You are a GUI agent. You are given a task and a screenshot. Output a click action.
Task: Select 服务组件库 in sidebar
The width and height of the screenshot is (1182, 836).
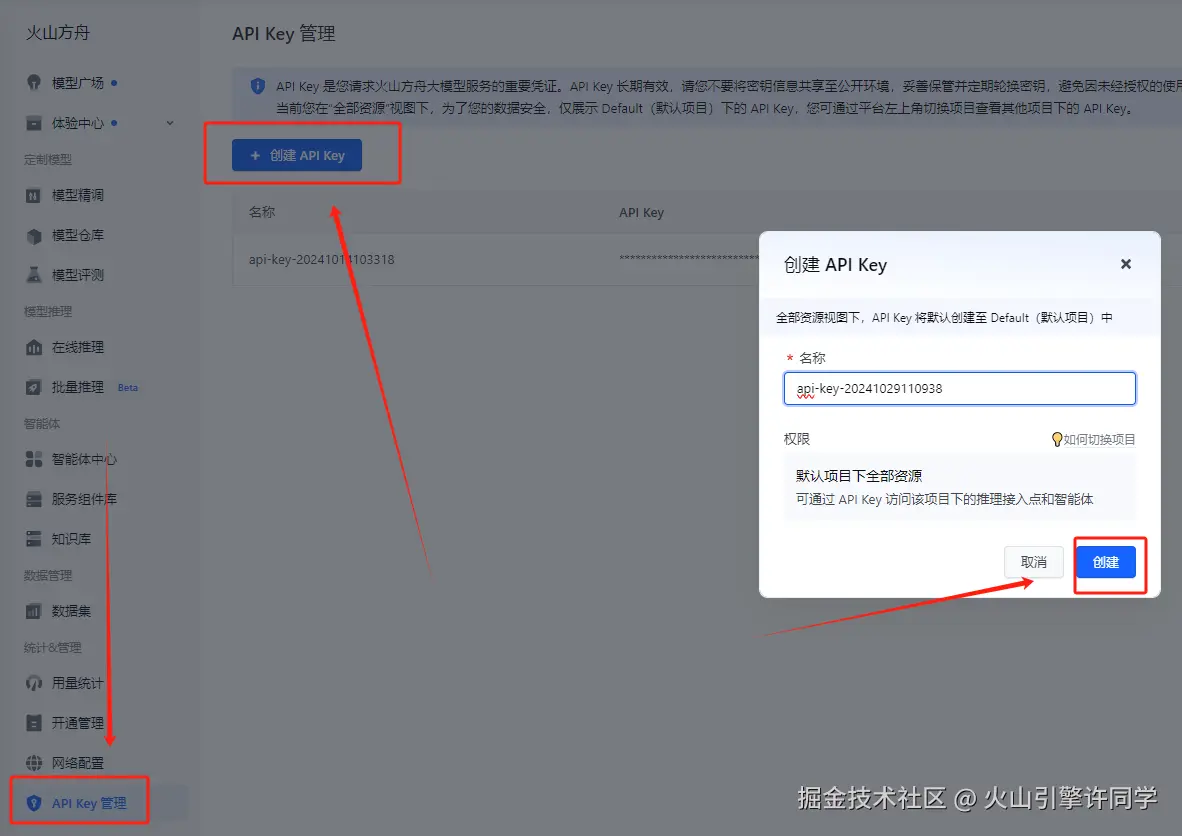click(84, 499)
